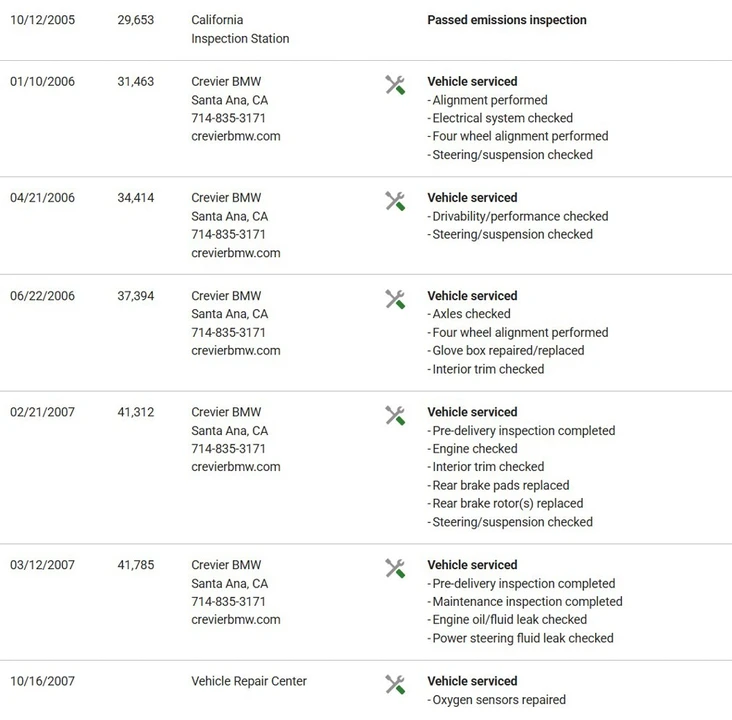This screenshot has width=732, height=720.
Task: Click the service wrench icon for 02/21/2007
Action: [395, 416]
